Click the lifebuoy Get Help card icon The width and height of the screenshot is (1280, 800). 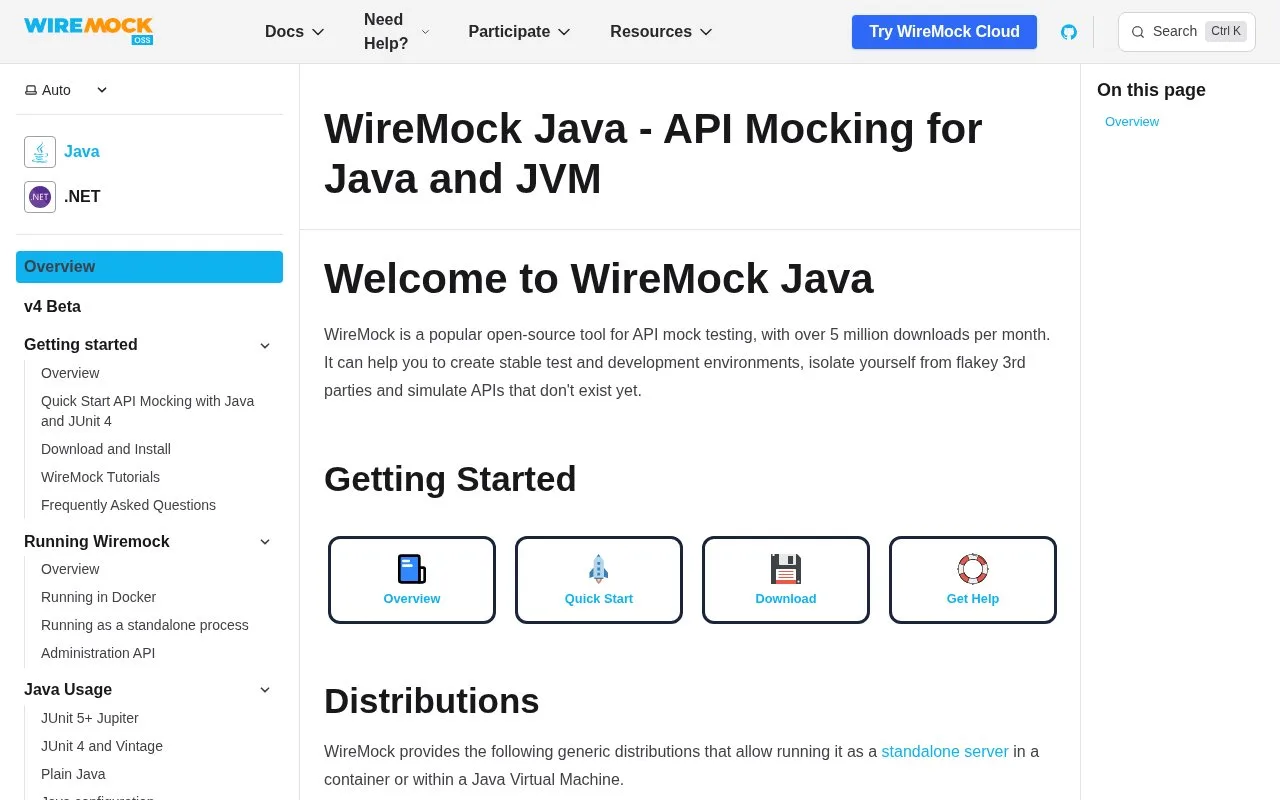973,569
